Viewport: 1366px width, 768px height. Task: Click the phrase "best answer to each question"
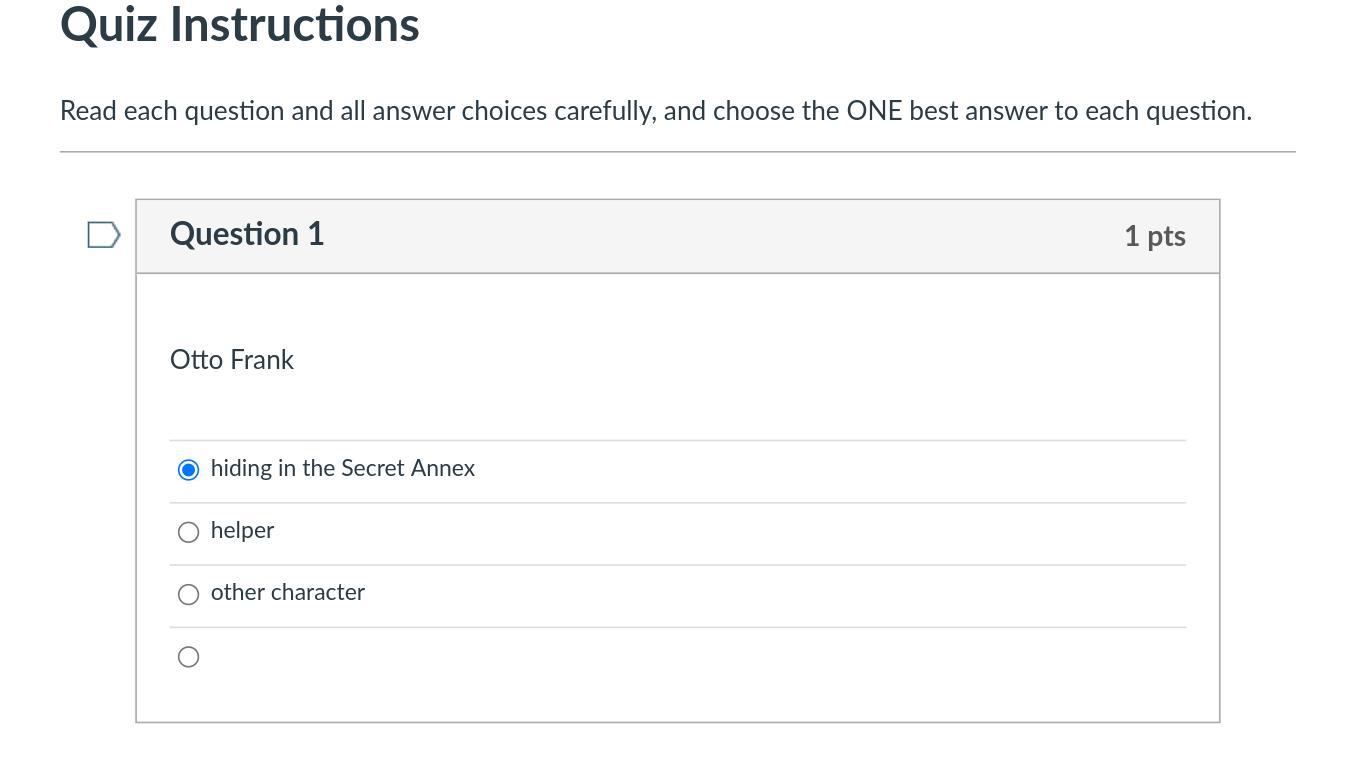1079,111
